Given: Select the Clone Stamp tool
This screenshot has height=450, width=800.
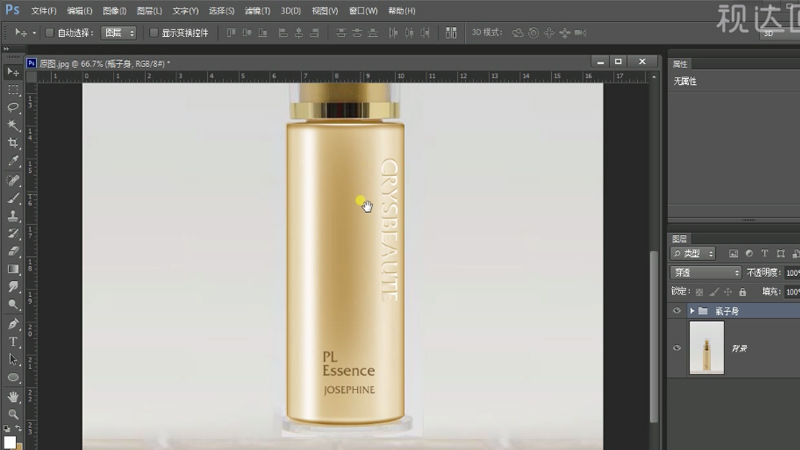Looking at the screenshot, I should click(13, 216).
